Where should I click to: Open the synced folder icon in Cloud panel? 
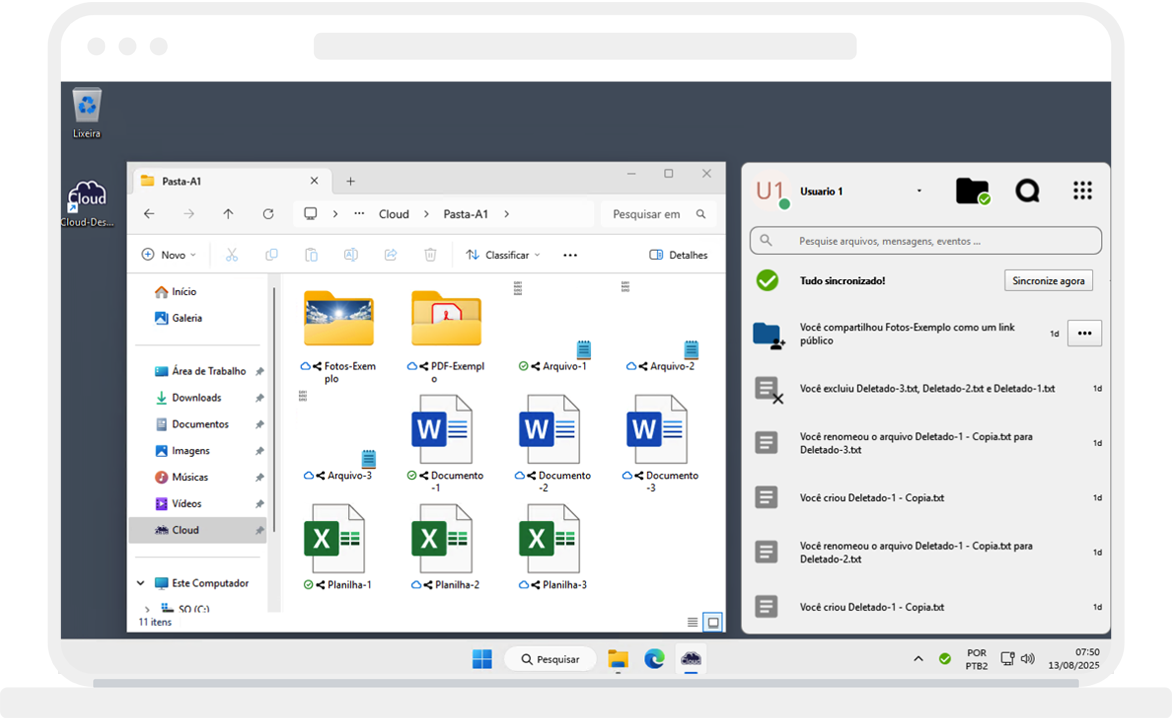(971, 191)
